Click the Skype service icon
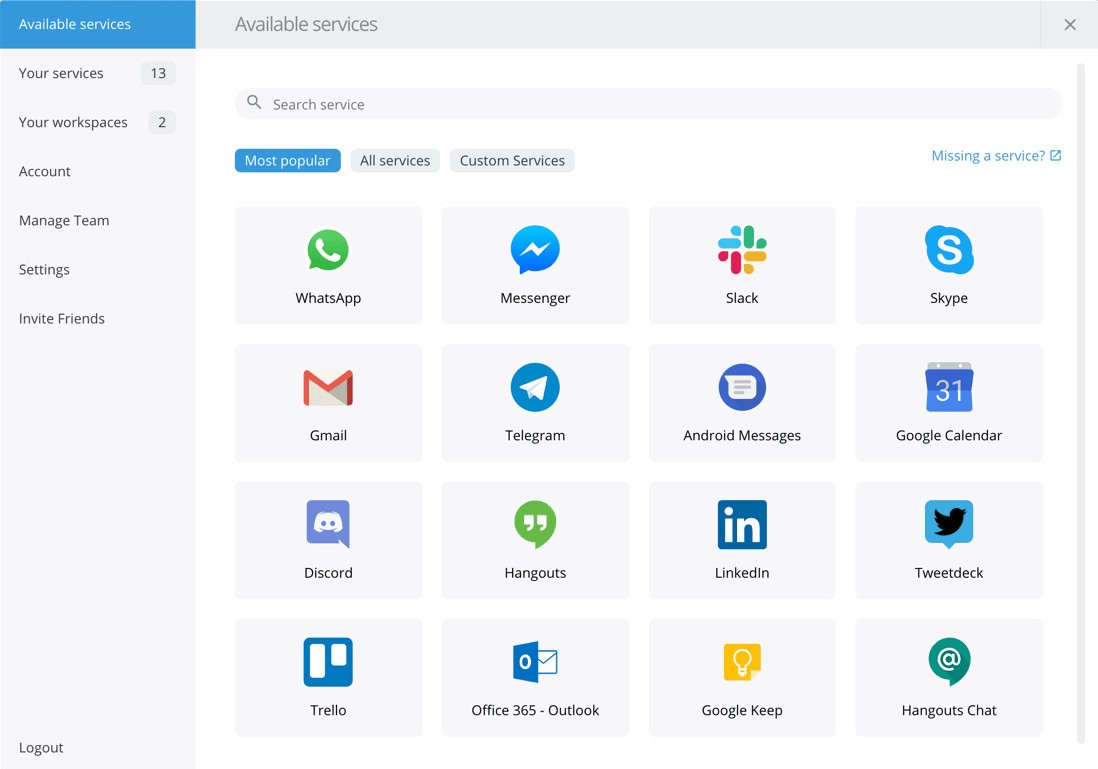The image size is (1098, 769). 948,251
